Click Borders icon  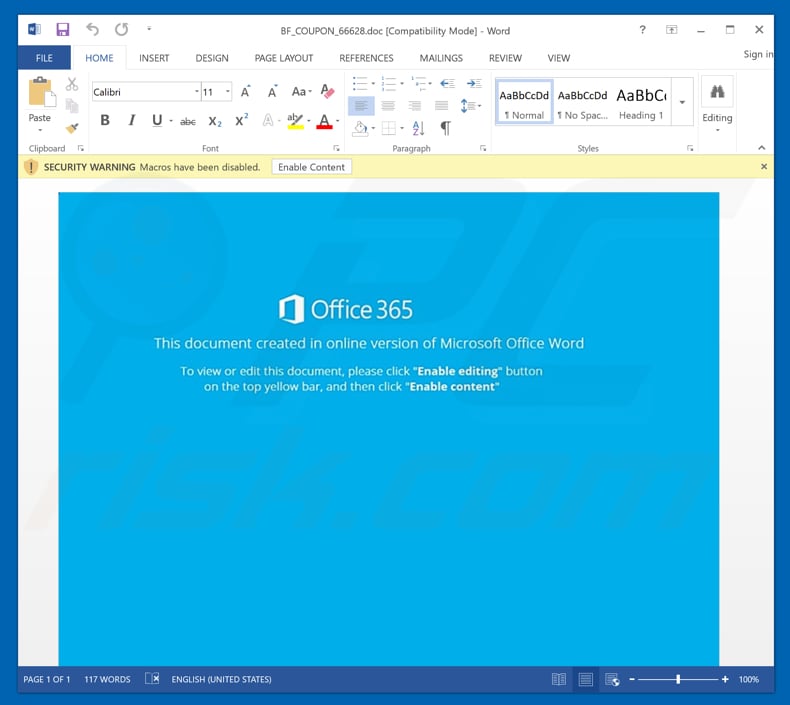click(x=389, y=129)
